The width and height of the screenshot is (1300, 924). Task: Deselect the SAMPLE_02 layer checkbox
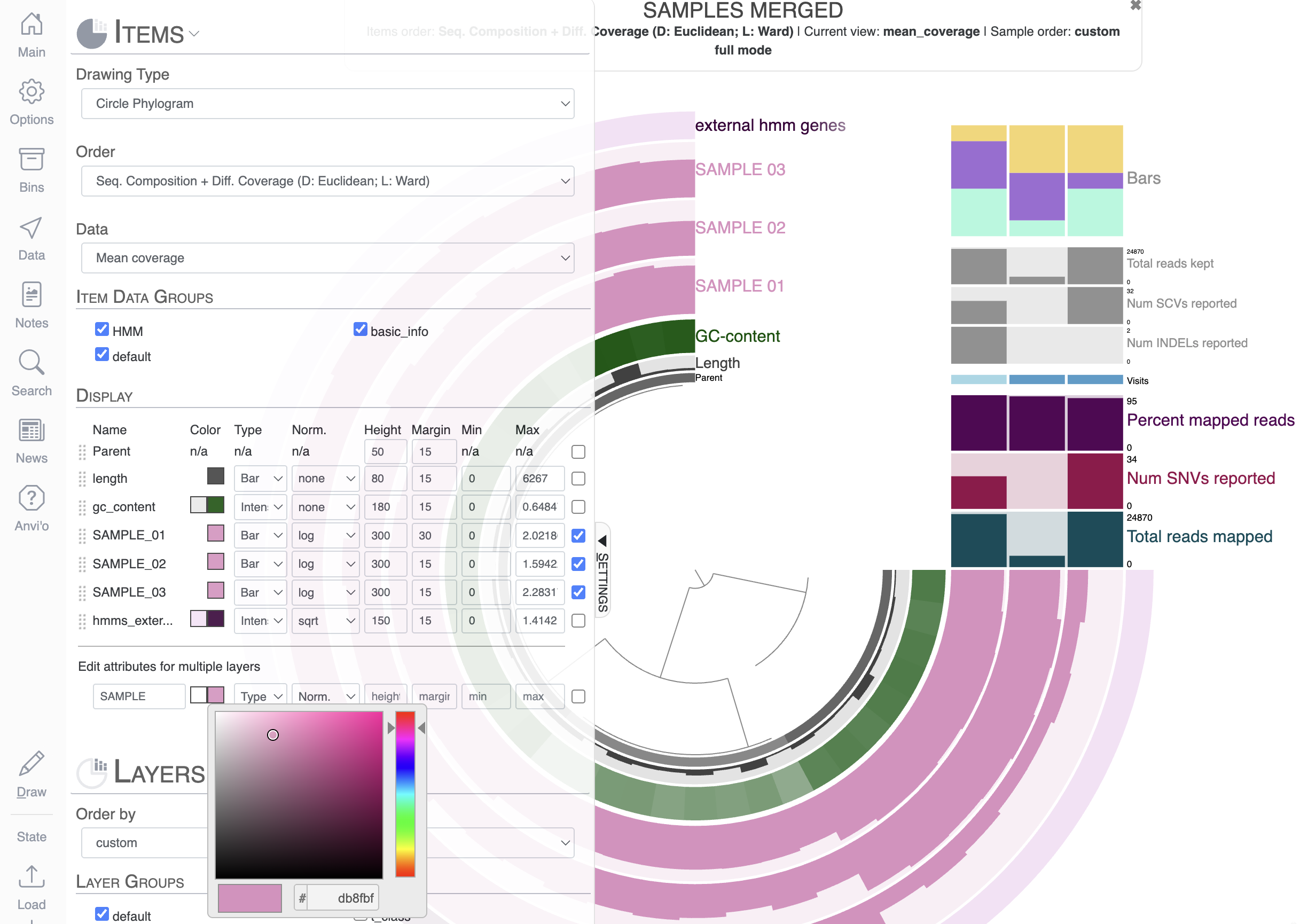pos(578,564)
